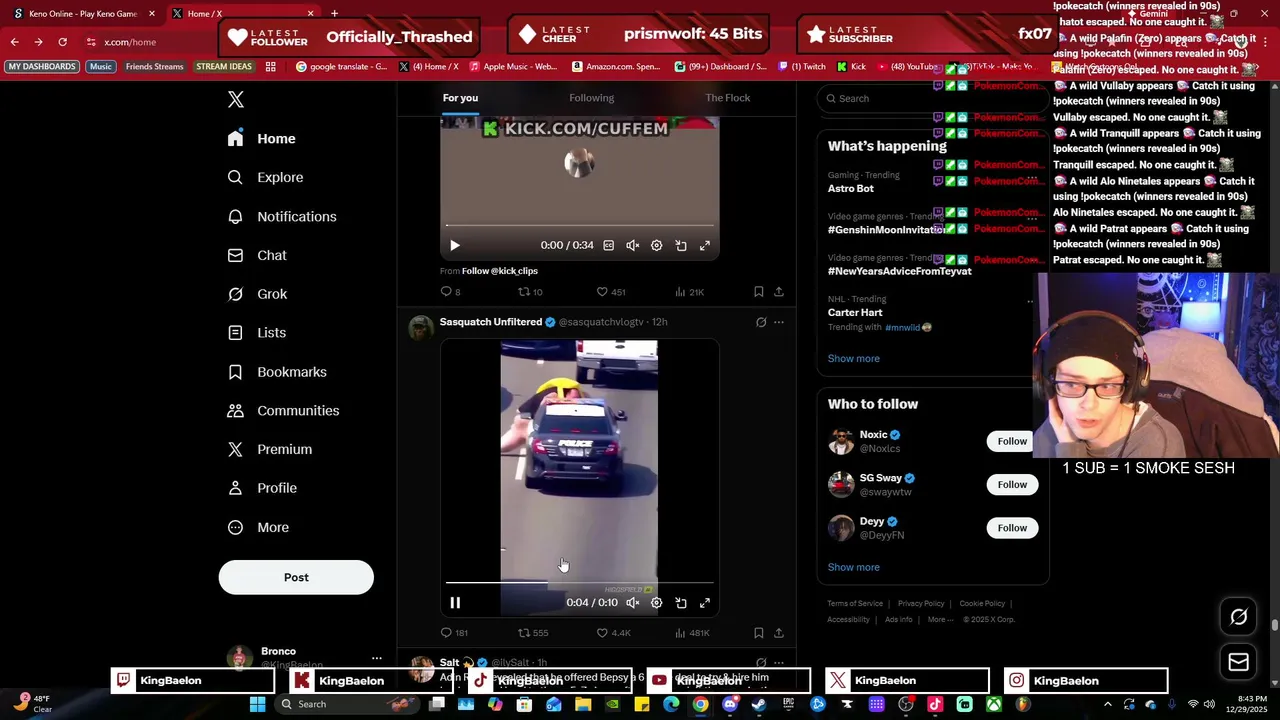The width and height of the screenshot is (1280, 720).
Task: Repost the post with 555 reposts
Action: (533, 633)
